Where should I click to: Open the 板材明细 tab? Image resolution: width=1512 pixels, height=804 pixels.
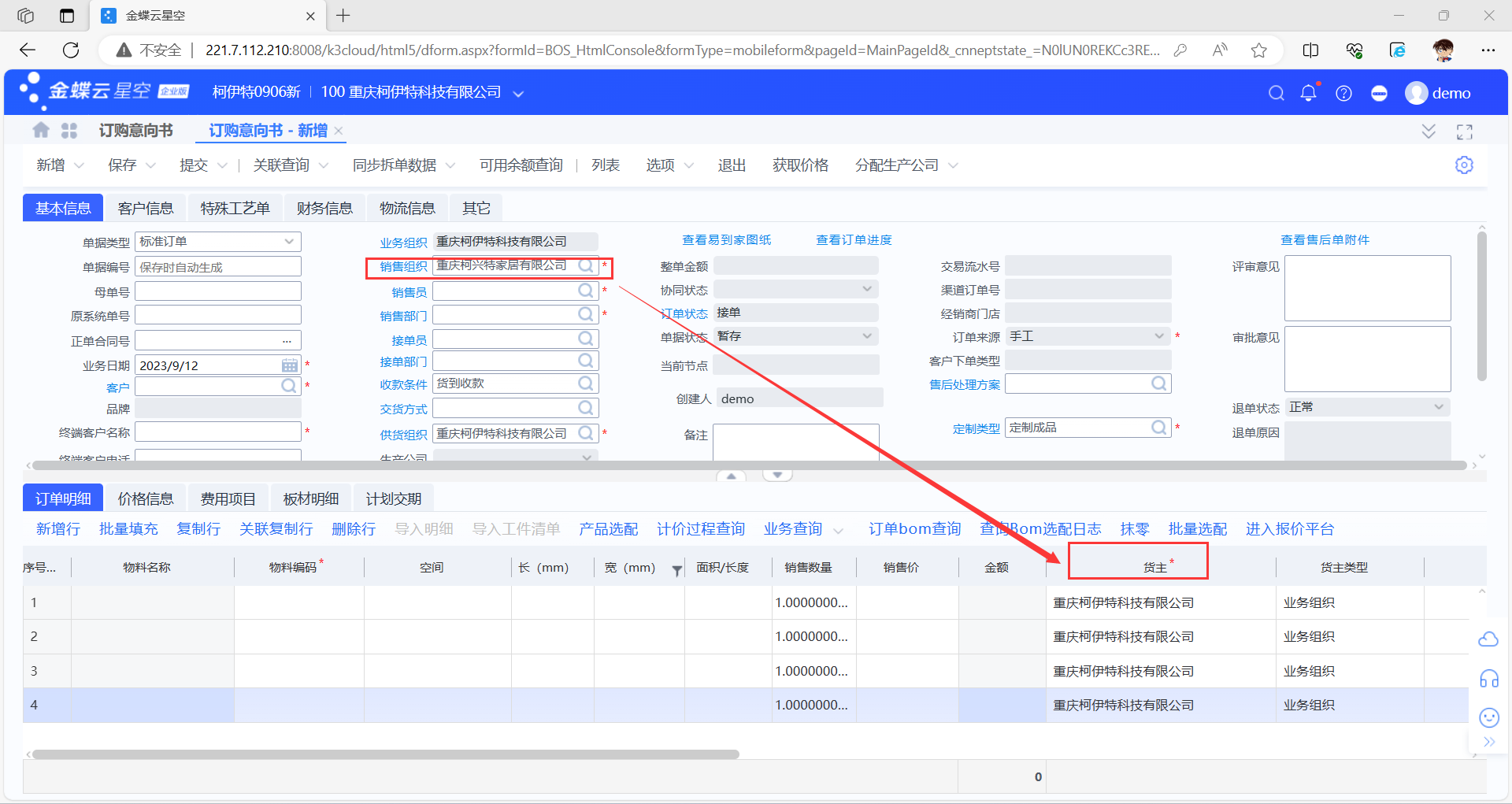coord(311,498)
